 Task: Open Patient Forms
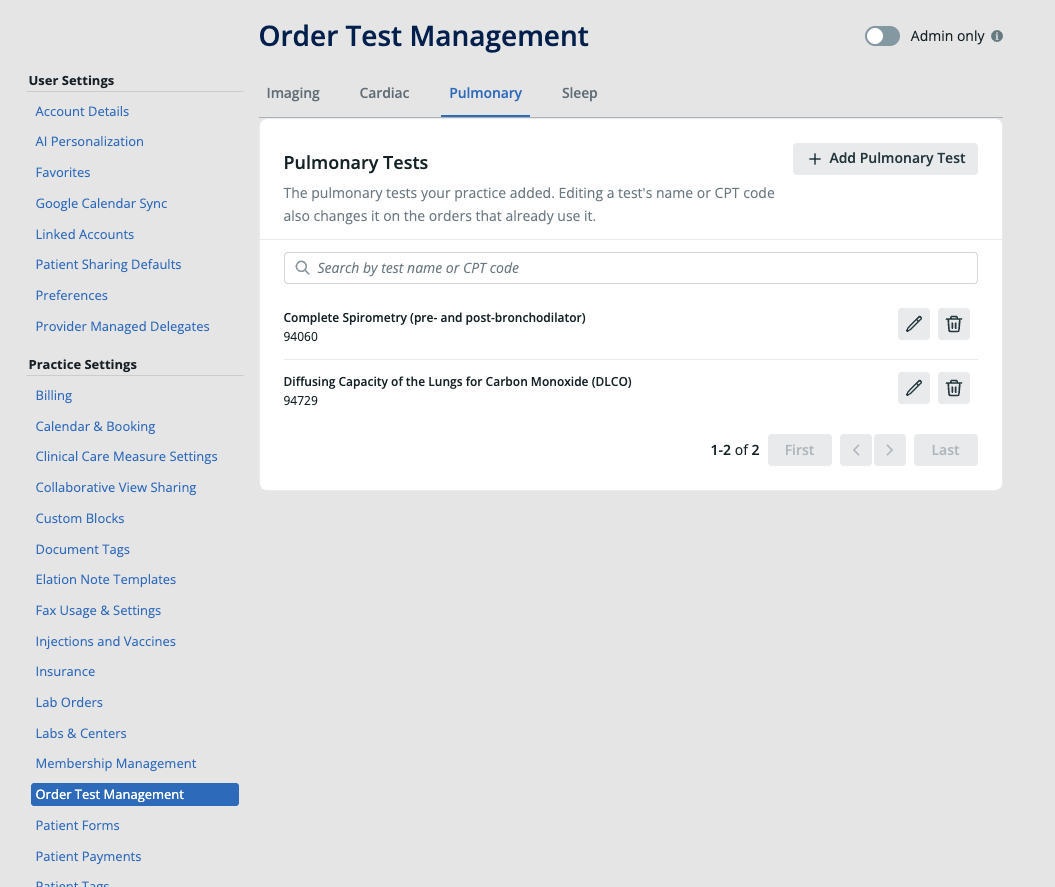[x=77, y=825]
